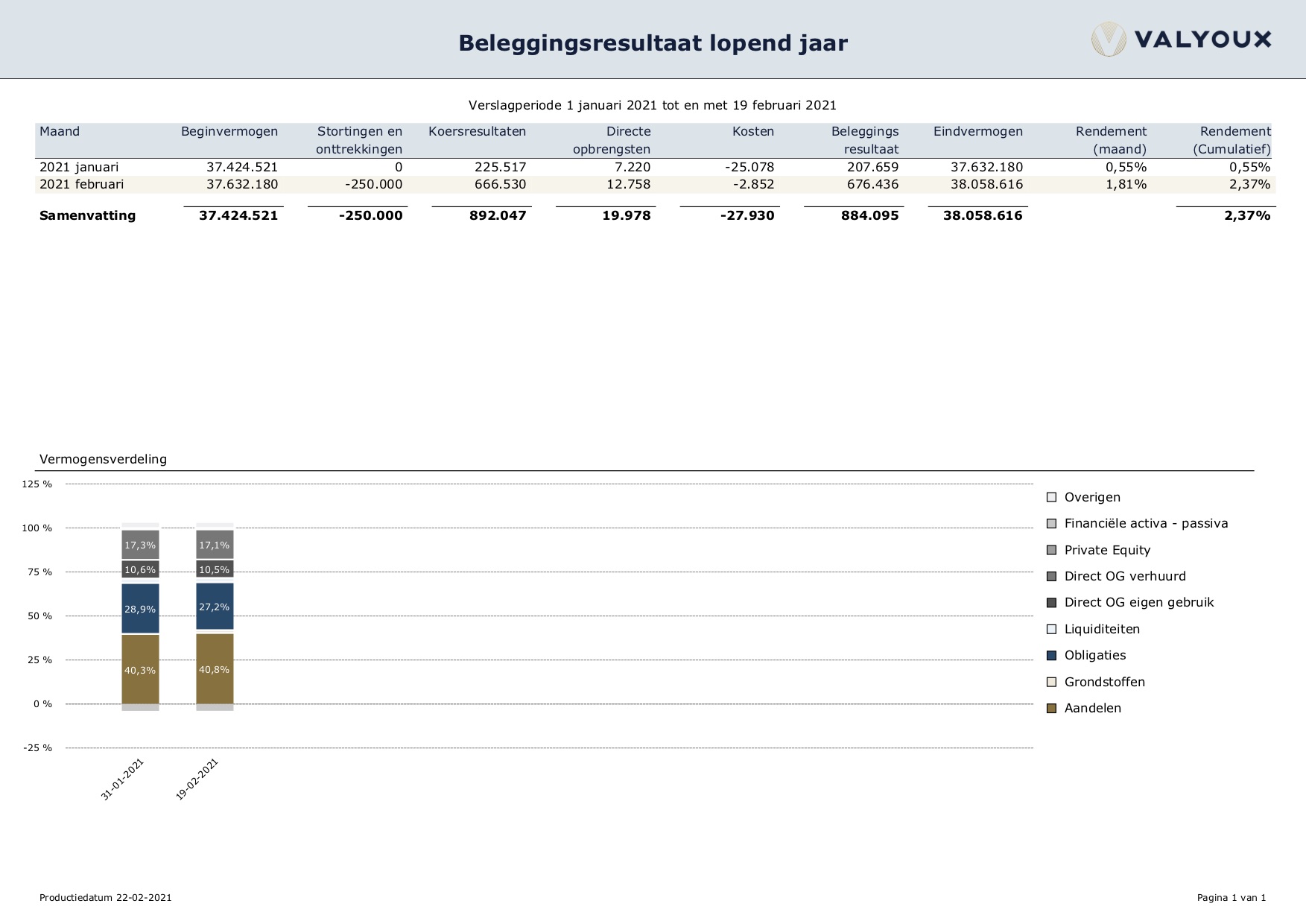Click the Stortingen en onttrekkingen header
The image size is (1306, 924).
point(359,140)
